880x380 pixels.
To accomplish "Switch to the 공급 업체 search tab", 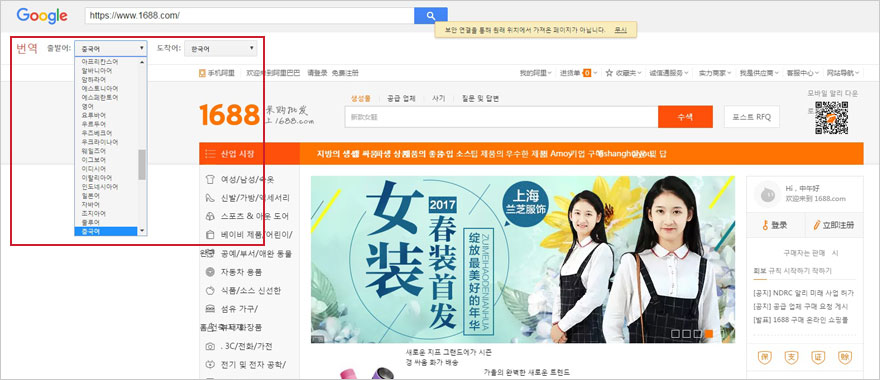I will coord(401,98).
